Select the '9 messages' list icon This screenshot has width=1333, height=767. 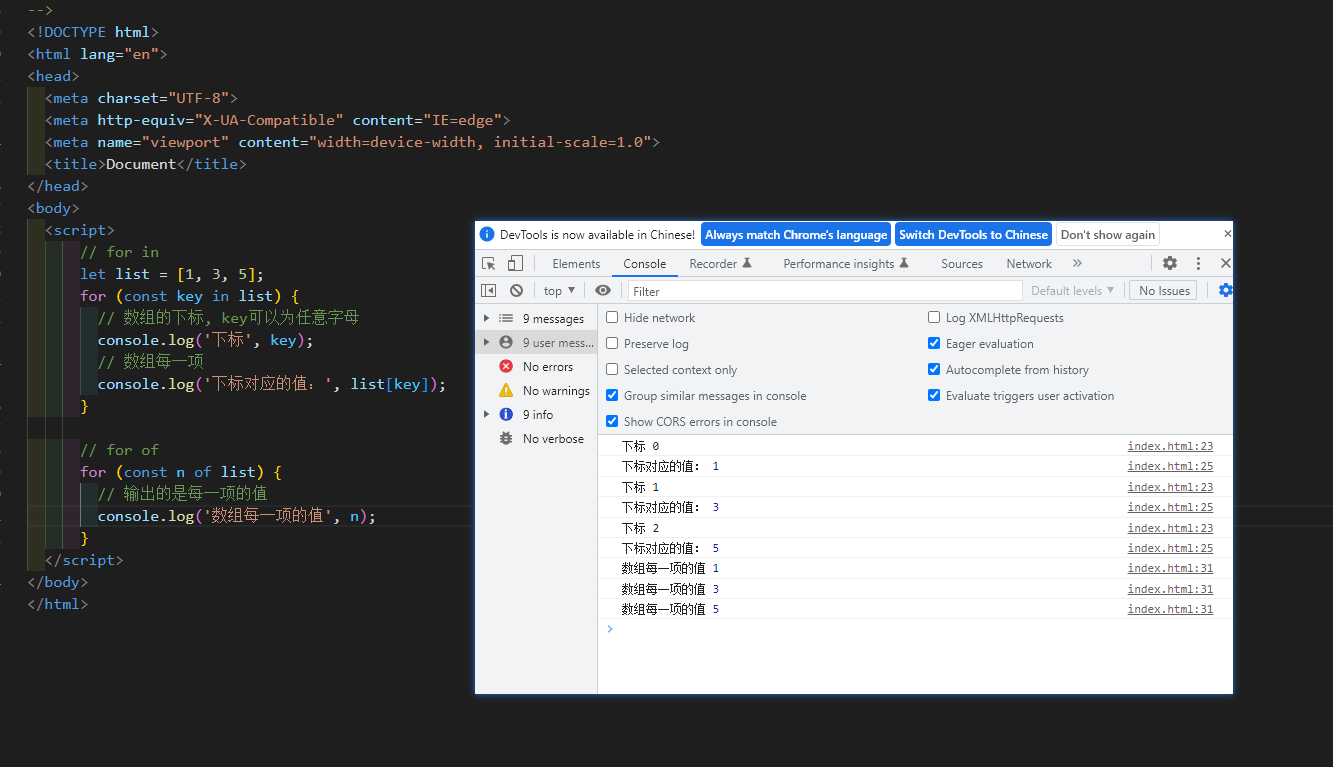pos(506,319)
